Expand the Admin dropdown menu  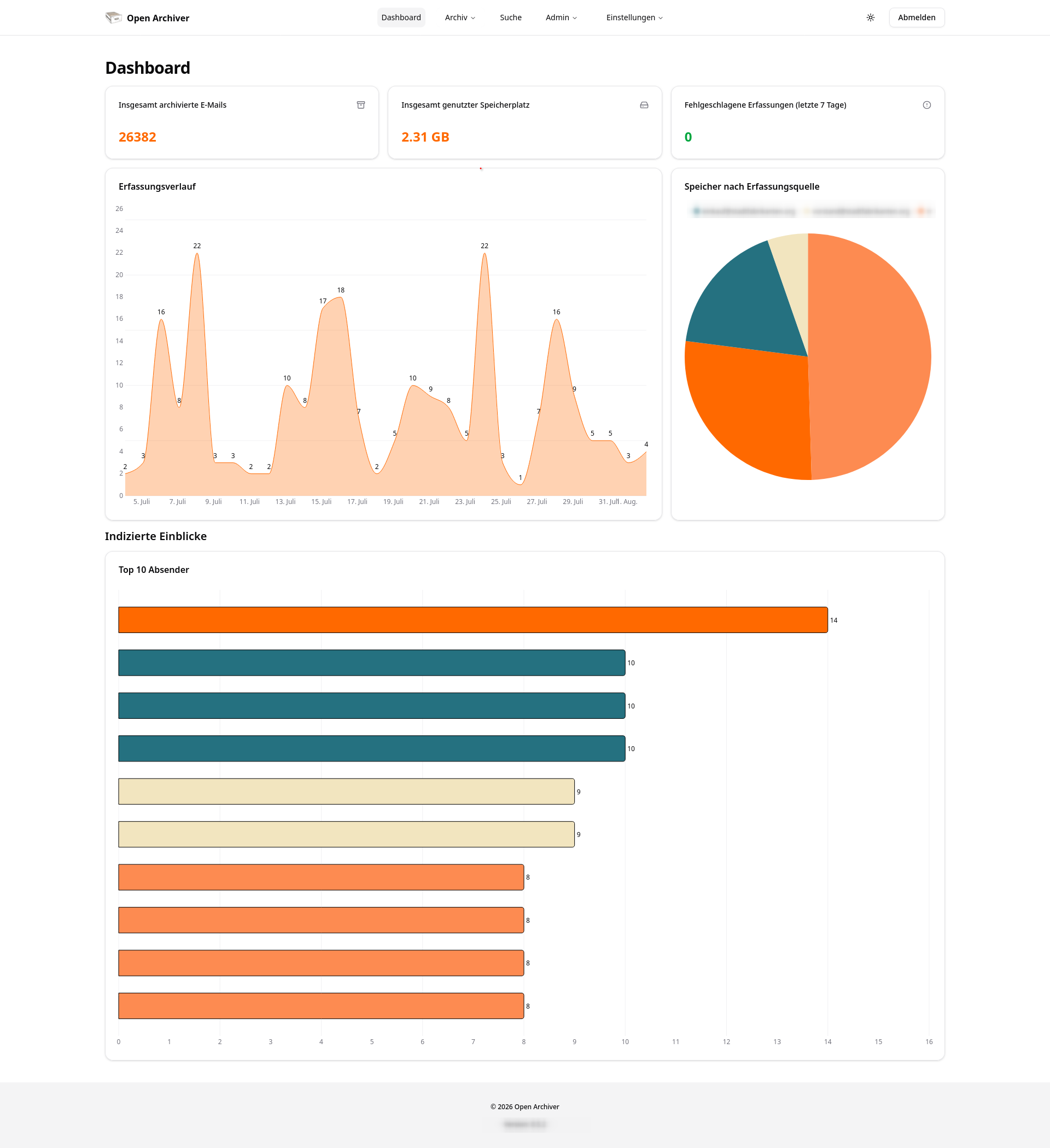561,17
